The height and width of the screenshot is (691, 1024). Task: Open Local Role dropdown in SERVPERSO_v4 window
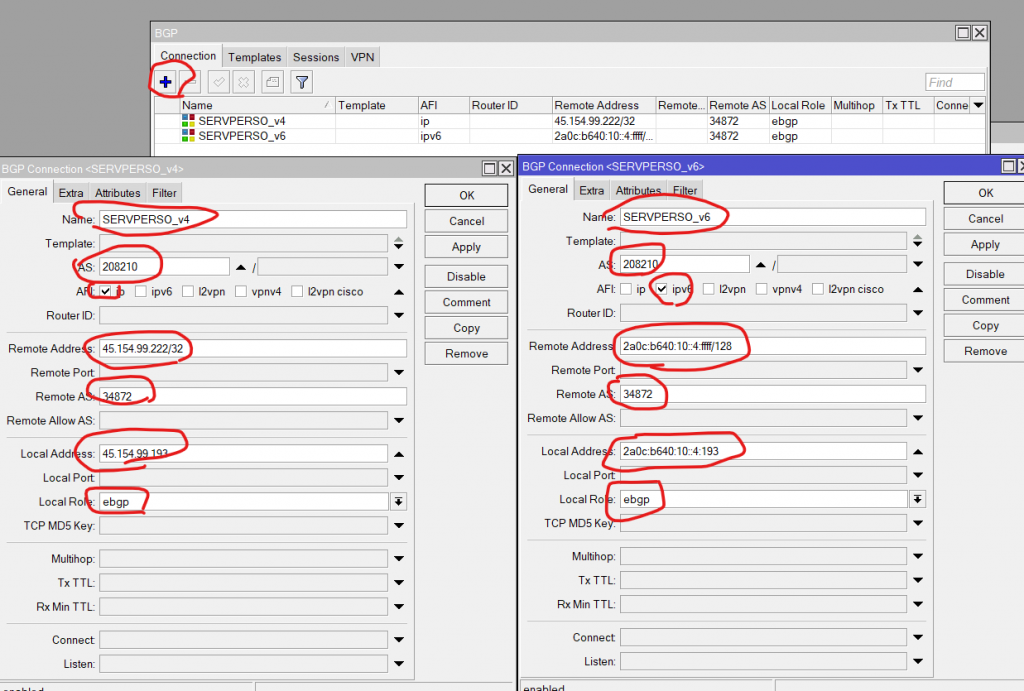click(x=398, y=502)
